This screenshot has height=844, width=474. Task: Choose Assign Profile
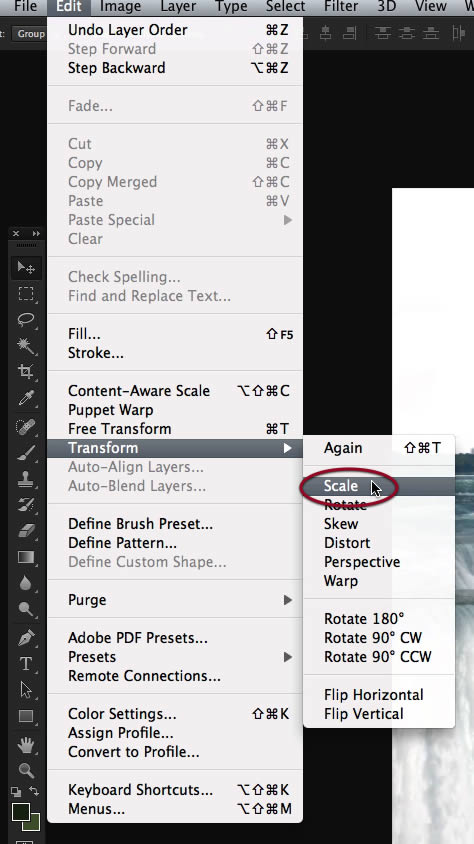(175, 733)
